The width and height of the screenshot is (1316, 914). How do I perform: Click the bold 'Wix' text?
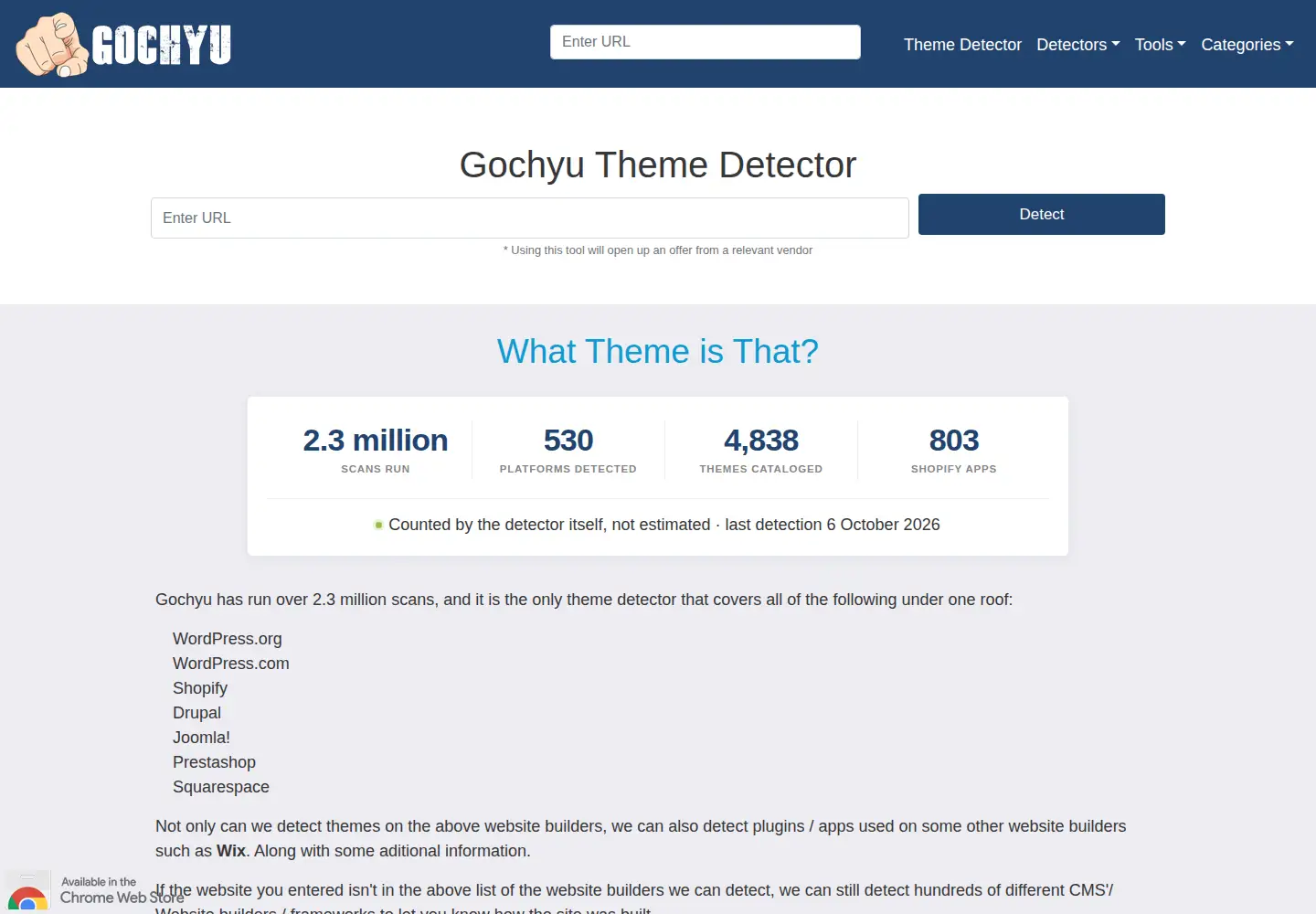[x=231, y=851]
